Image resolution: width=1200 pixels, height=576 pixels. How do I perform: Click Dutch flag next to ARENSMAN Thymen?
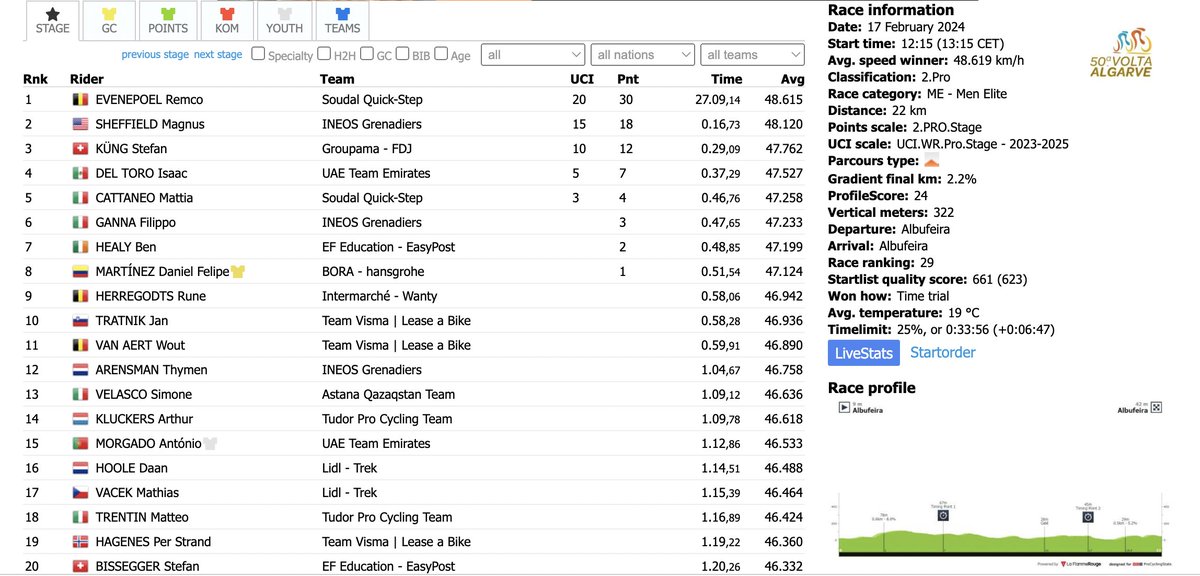(80, 370)
